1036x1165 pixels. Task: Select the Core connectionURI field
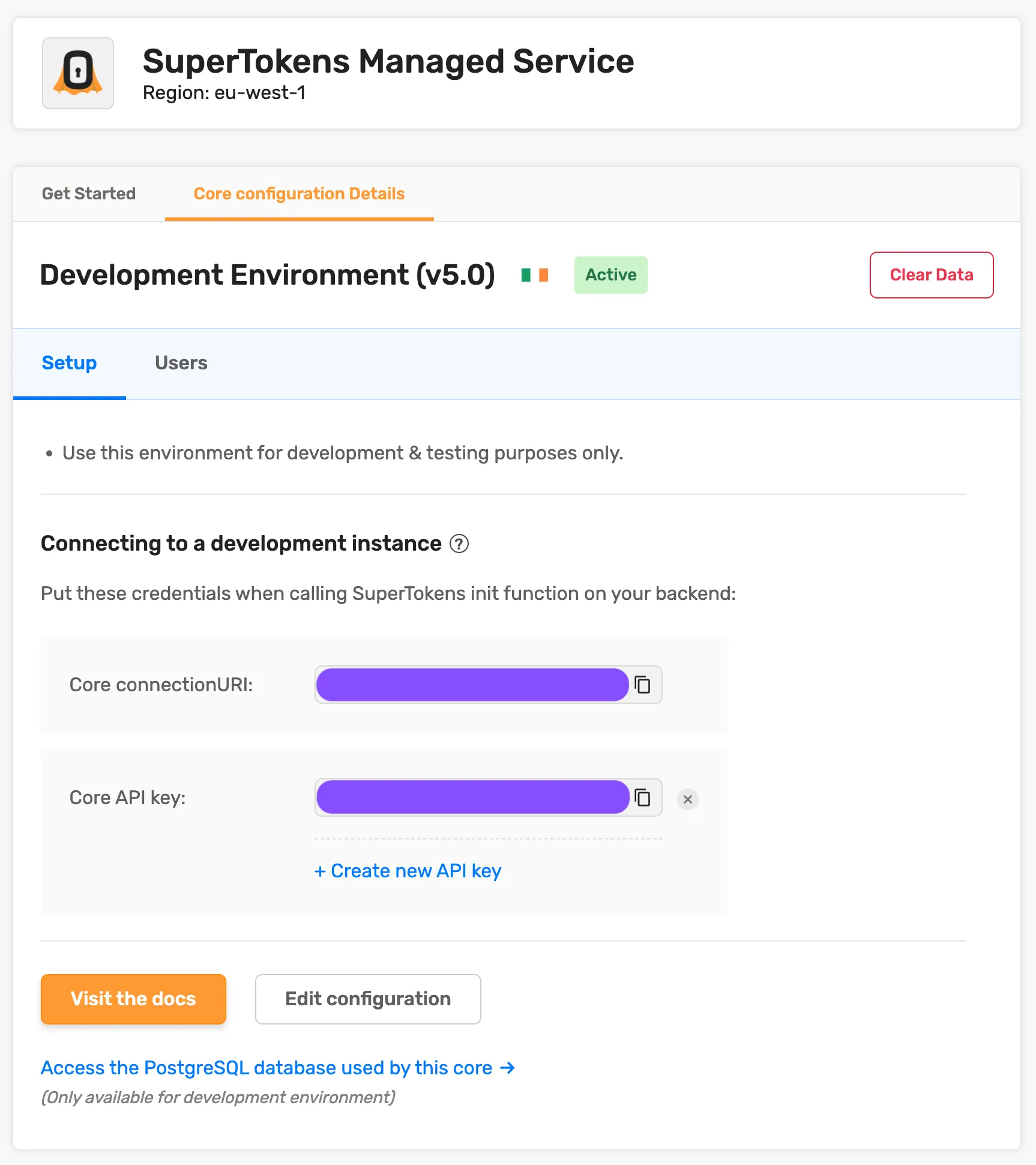(472, 685)
